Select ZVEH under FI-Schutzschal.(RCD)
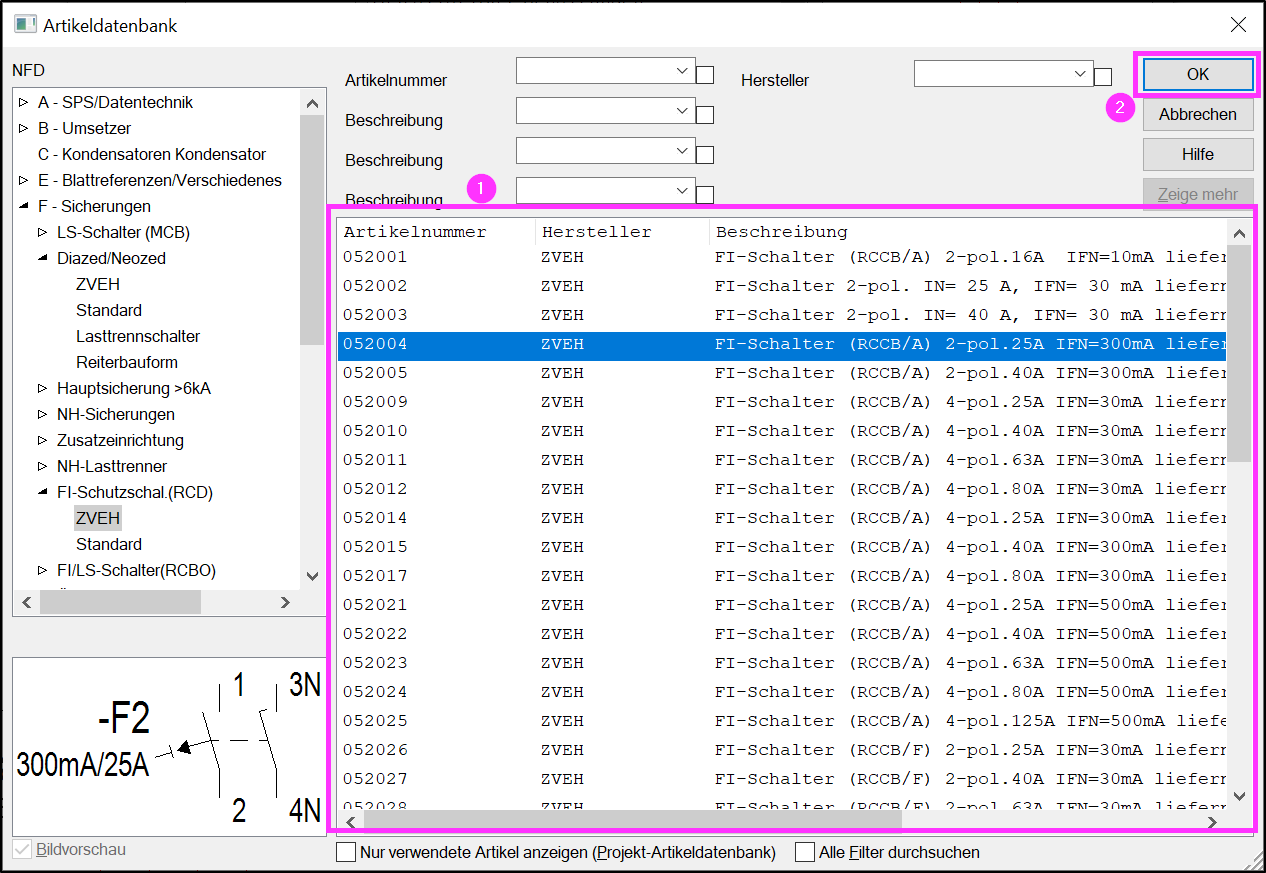 point(98,518)
